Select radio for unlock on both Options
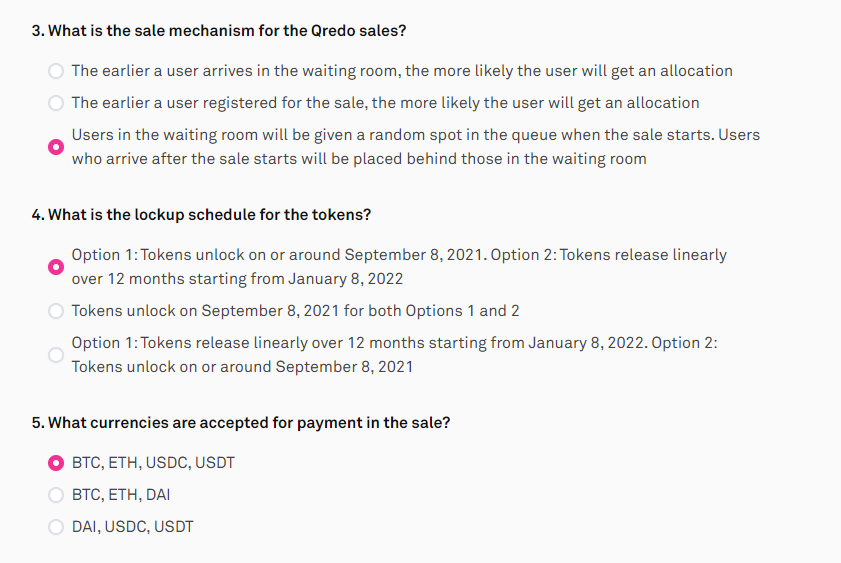 [57, 311]
